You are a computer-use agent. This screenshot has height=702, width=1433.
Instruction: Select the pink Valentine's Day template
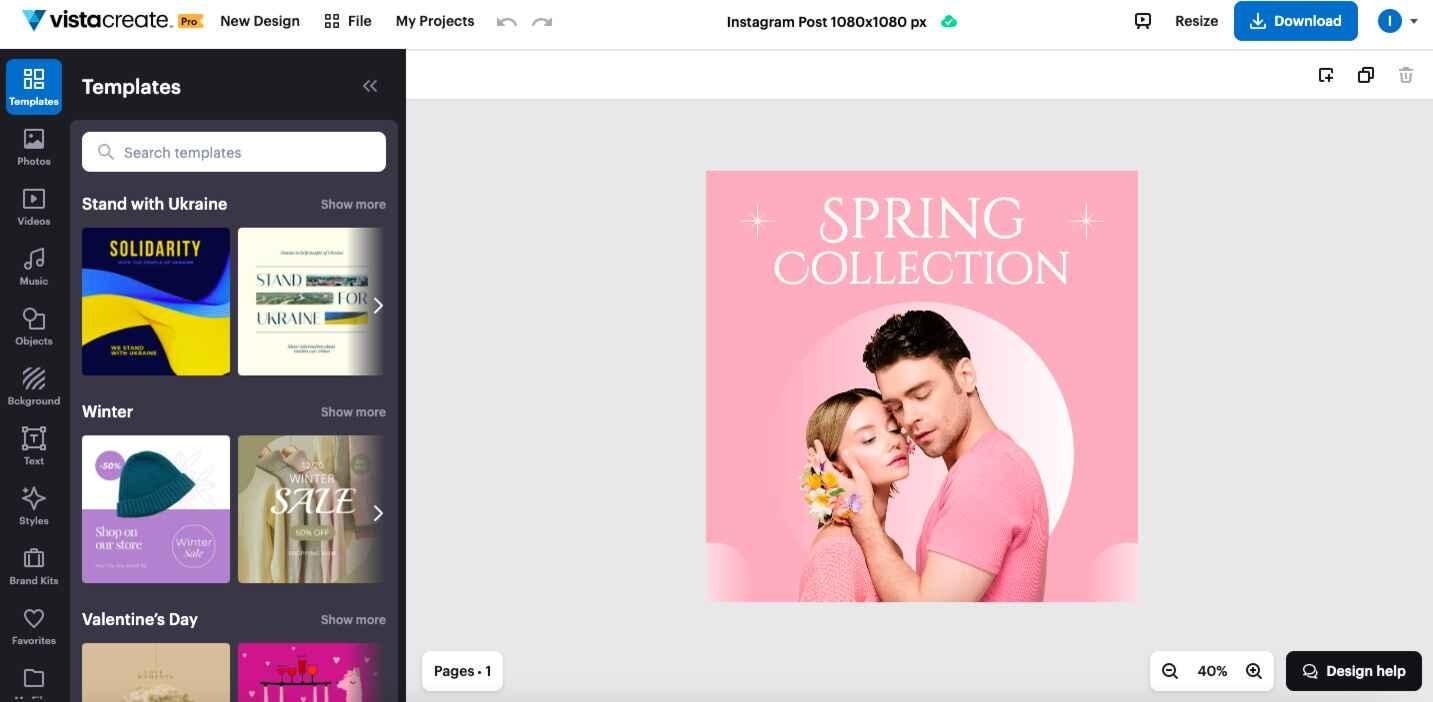point(310,672)
